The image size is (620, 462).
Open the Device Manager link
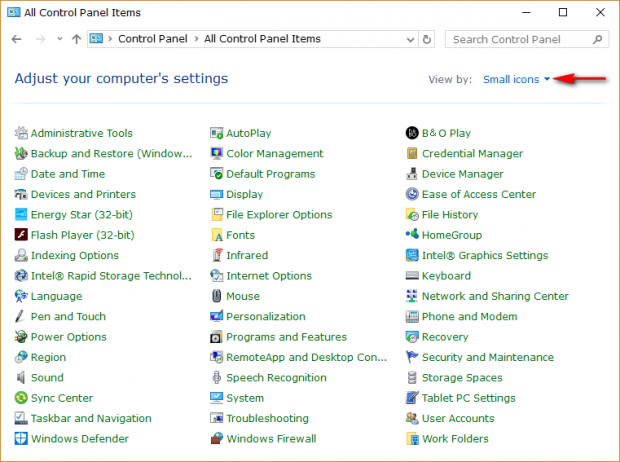click(x=463, y=174)
